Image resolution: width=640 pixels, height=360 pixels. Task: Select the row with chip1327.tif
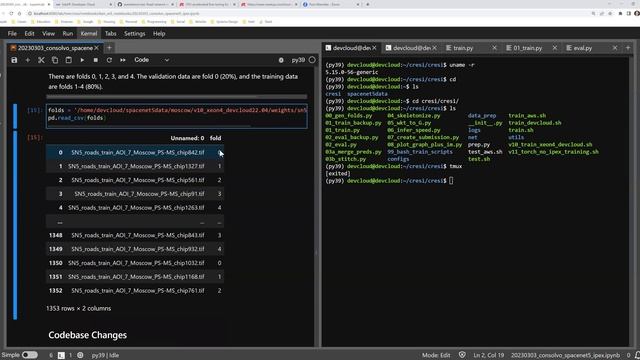point(135,166)
